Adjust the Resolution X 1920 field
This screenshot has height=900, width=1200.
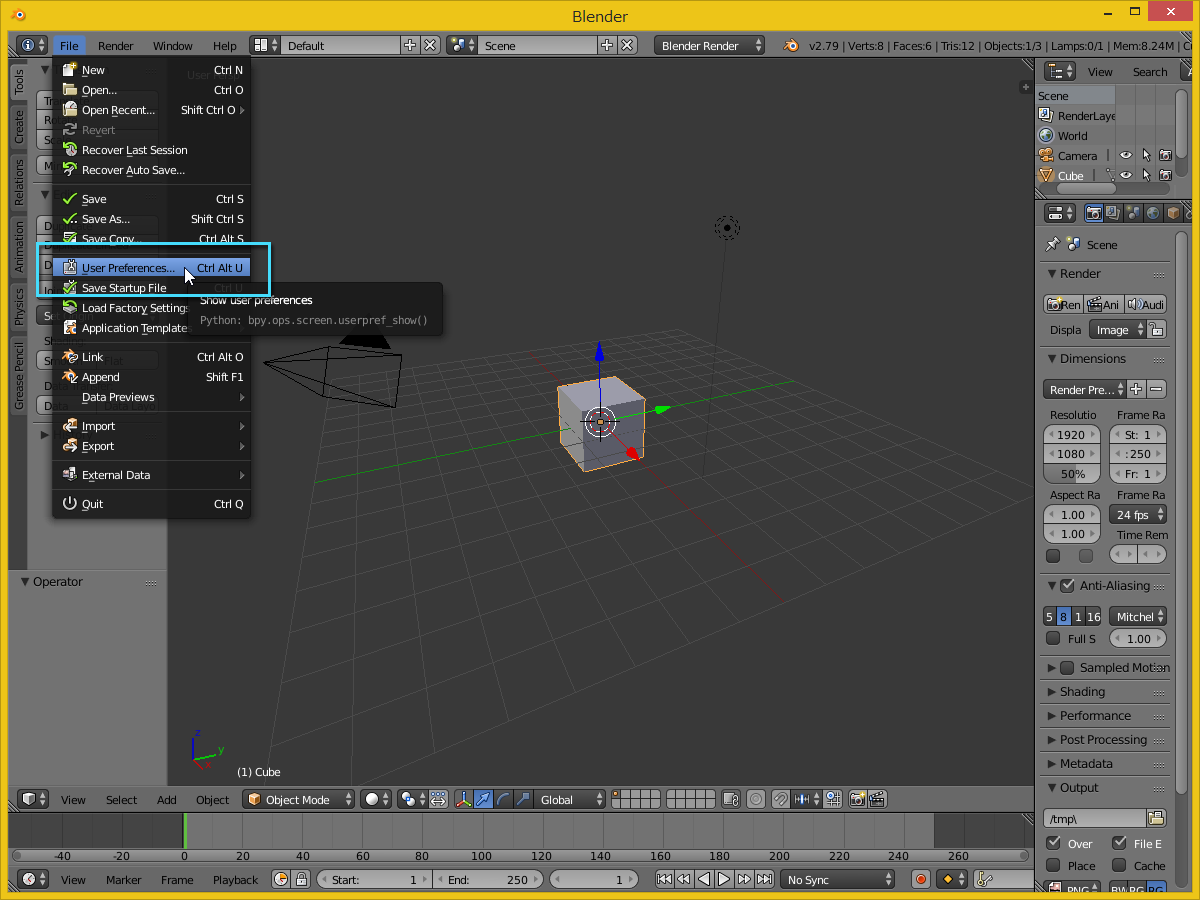click(x=1073, y=435)
